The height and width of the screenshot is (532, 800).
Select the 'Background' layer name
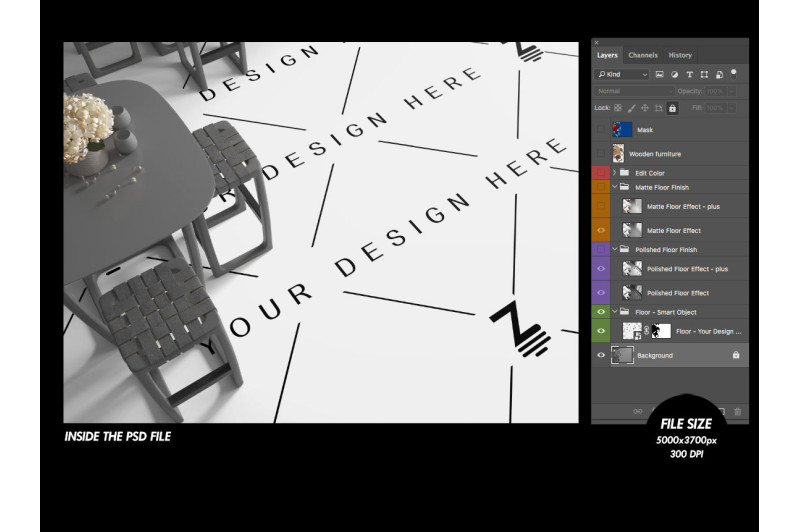pos(655,356)
